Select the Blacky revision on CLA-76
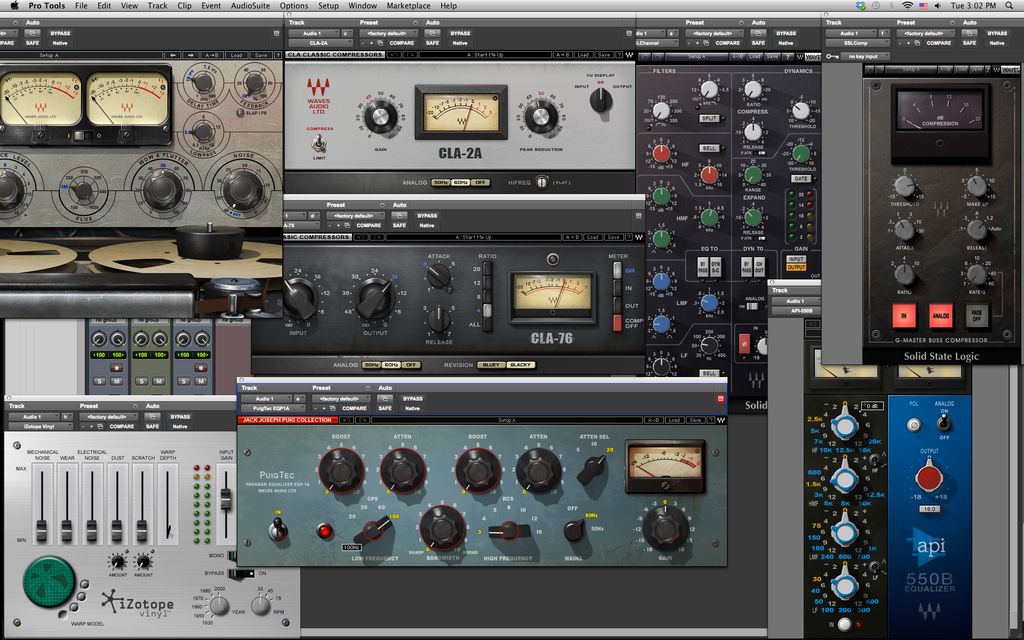This screenshot has width=1024, height=640. pyautogui.click(x=520, y=365)
